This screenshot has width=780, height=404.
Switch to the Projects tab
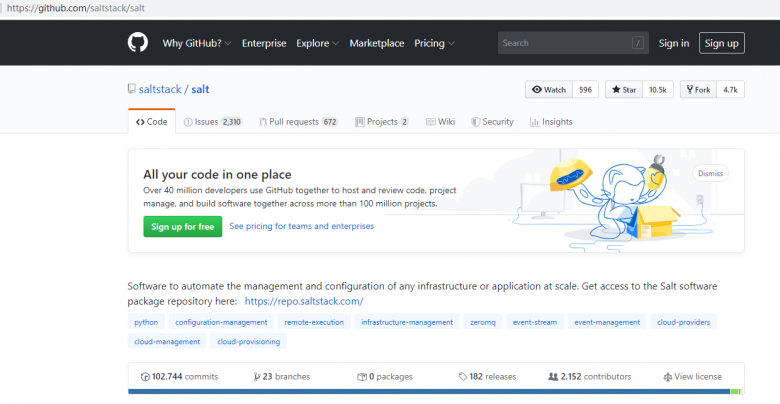[382, 122]
